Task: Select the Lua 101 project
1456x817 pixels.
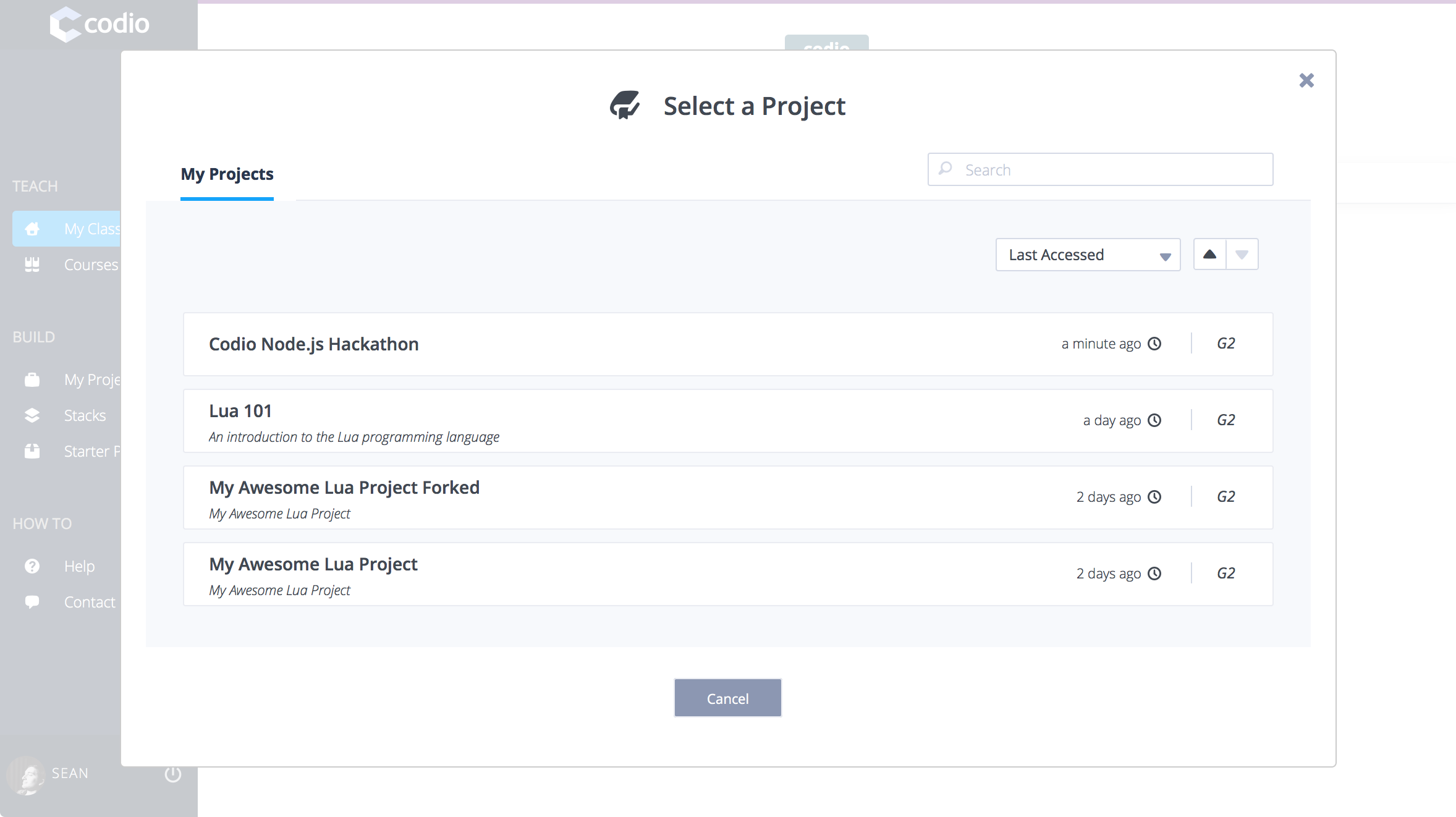Action: click(728, 421)
